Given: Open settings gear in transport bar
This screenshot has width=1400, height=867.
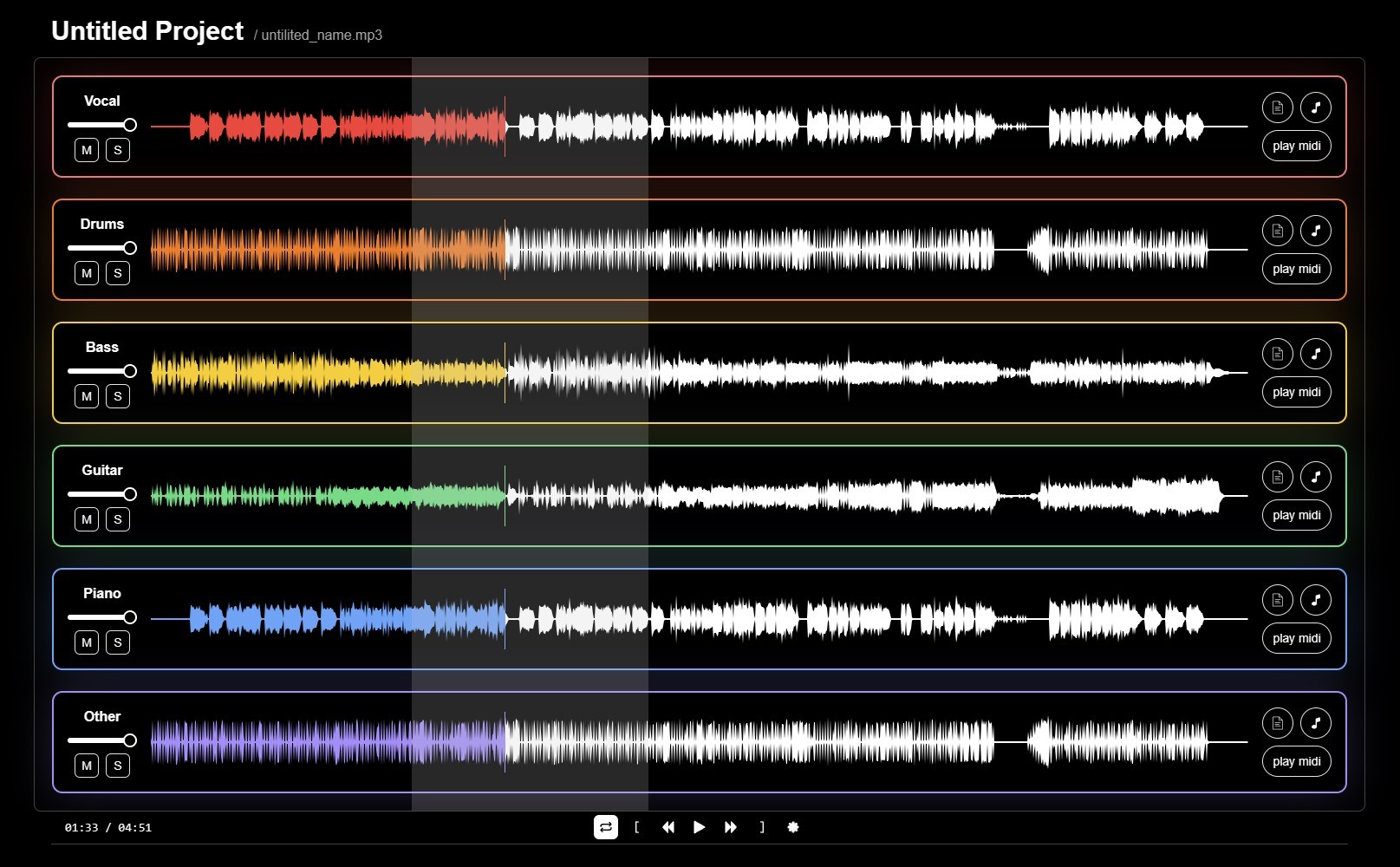Looking at the screenshot, I should 792,827.
